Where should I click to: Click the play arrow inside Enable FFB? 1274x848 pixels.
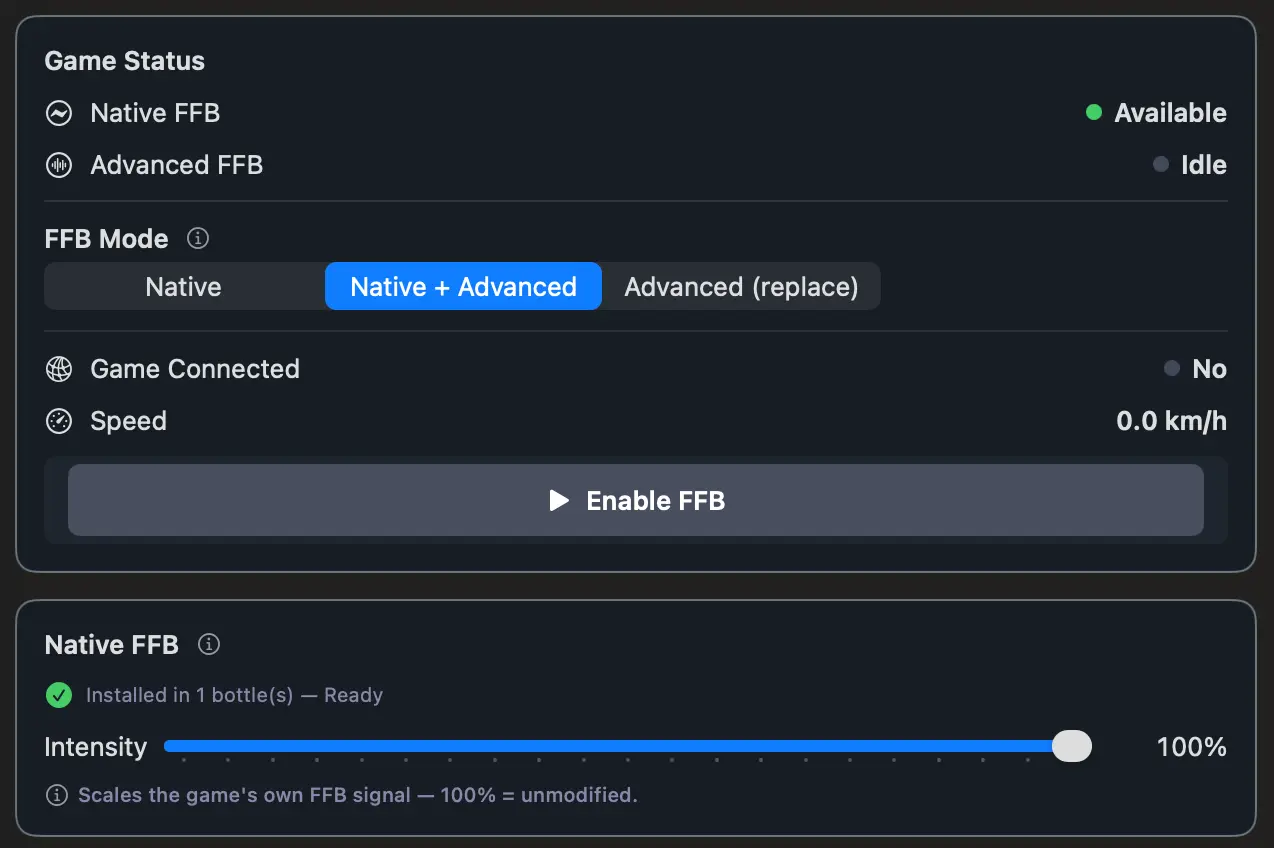pos(559,501)
